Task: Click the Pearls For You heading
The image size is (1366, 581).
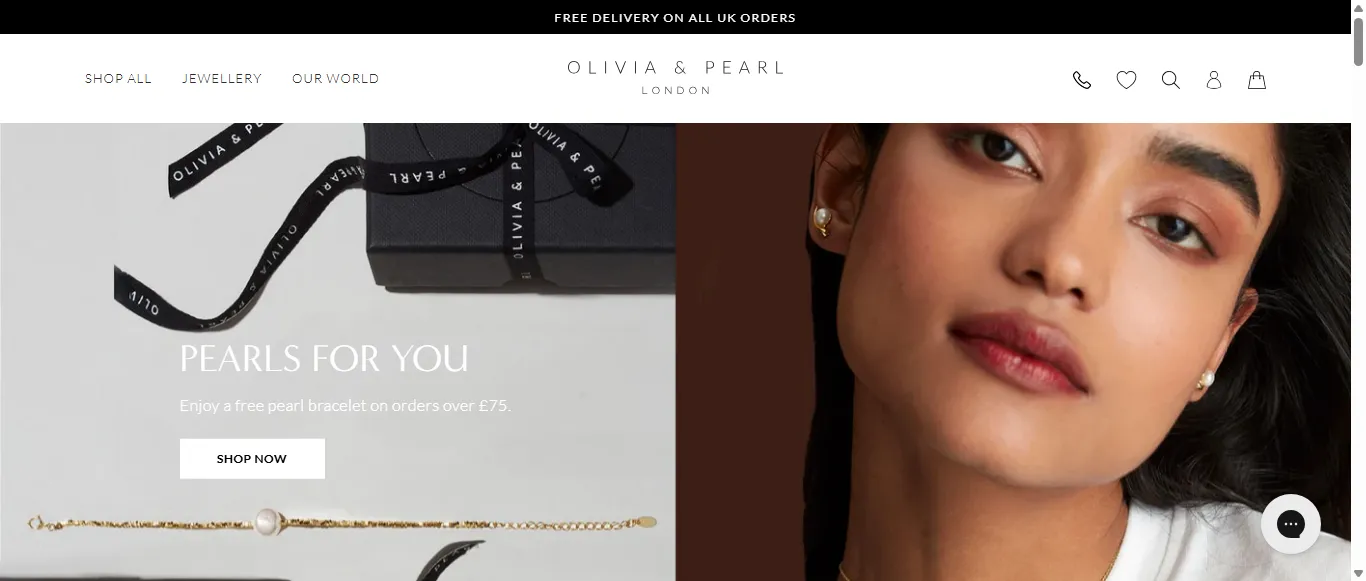Action: pyautogui.click(x=324, y=358)
